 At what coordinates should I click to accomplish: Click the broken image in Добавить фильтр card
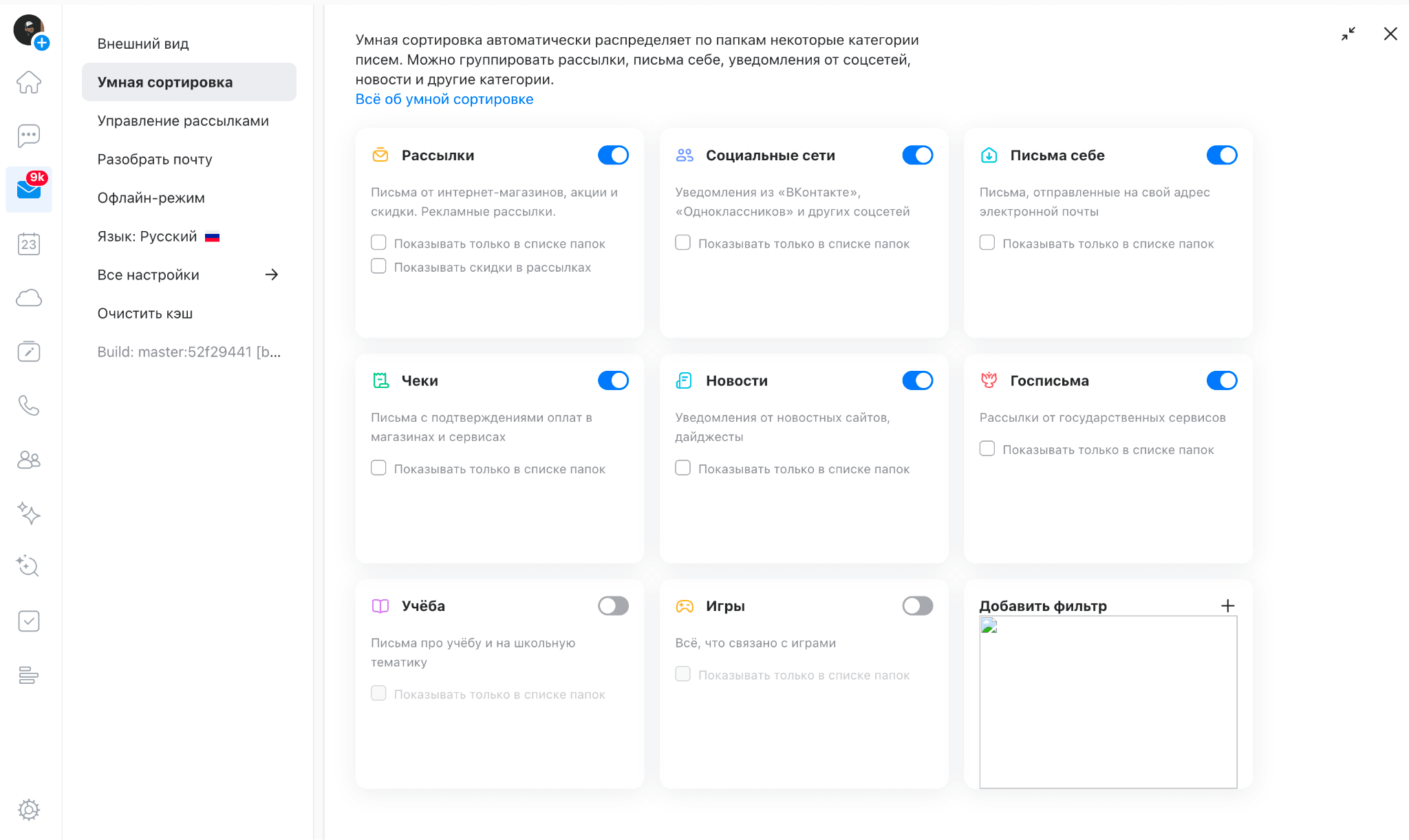pos(1108,702)
